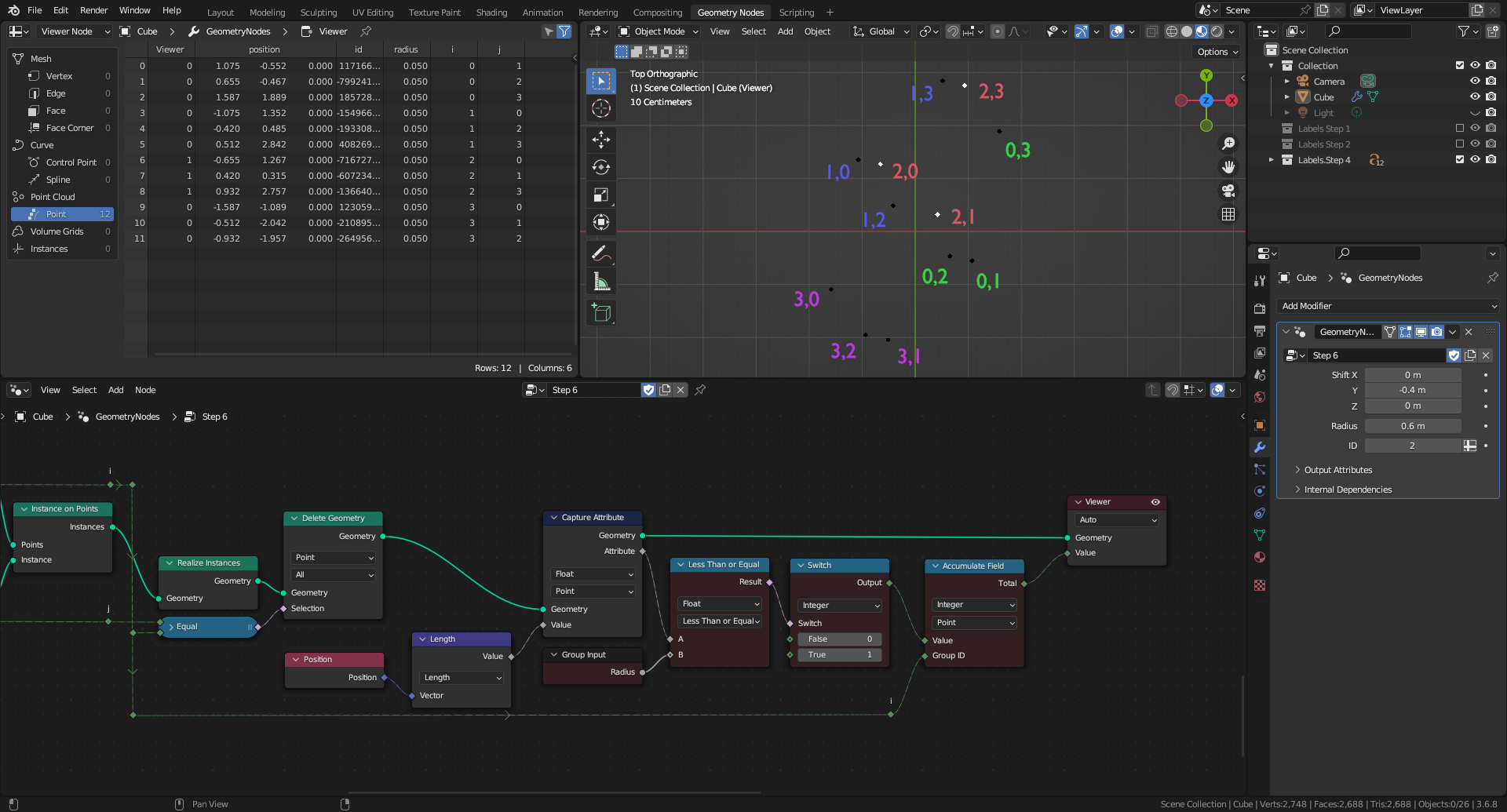Open the File menu
The height and width of the screenshot is (812, 1507).
pyautogui.click(x=35, y=10)
